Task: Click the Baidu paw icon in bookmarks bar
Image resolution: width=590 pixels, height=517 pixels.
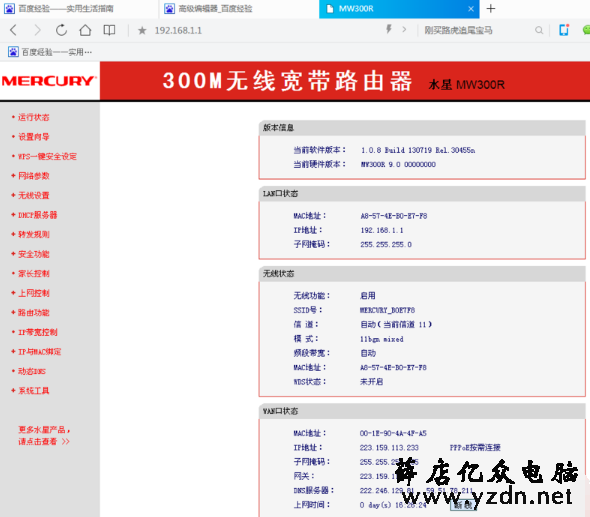Action: pyautogui.click(x=13, y=52)
